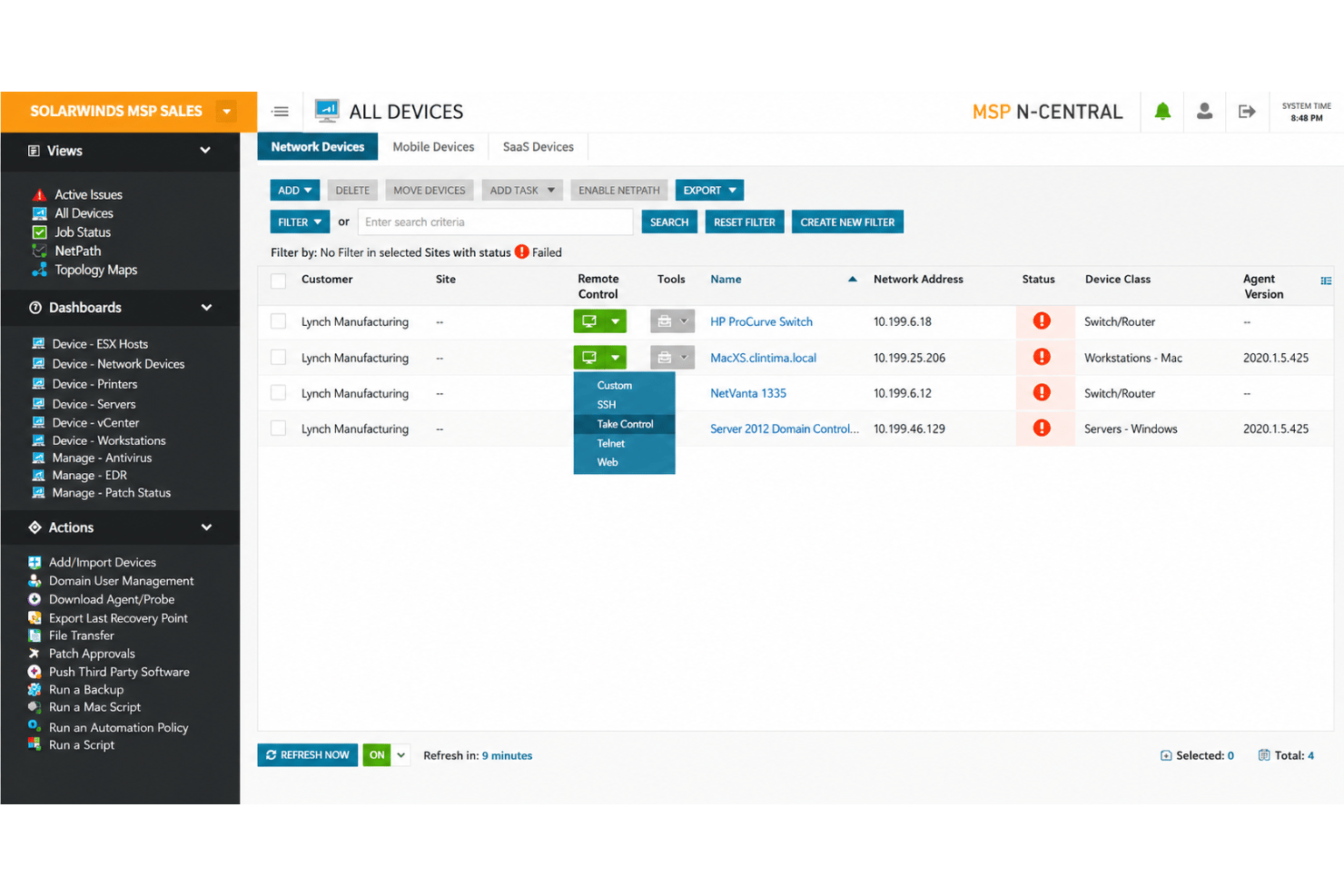Open the HP ProCurve Switch device link
The image size is (1344, 896).
(x=761, y=321)
